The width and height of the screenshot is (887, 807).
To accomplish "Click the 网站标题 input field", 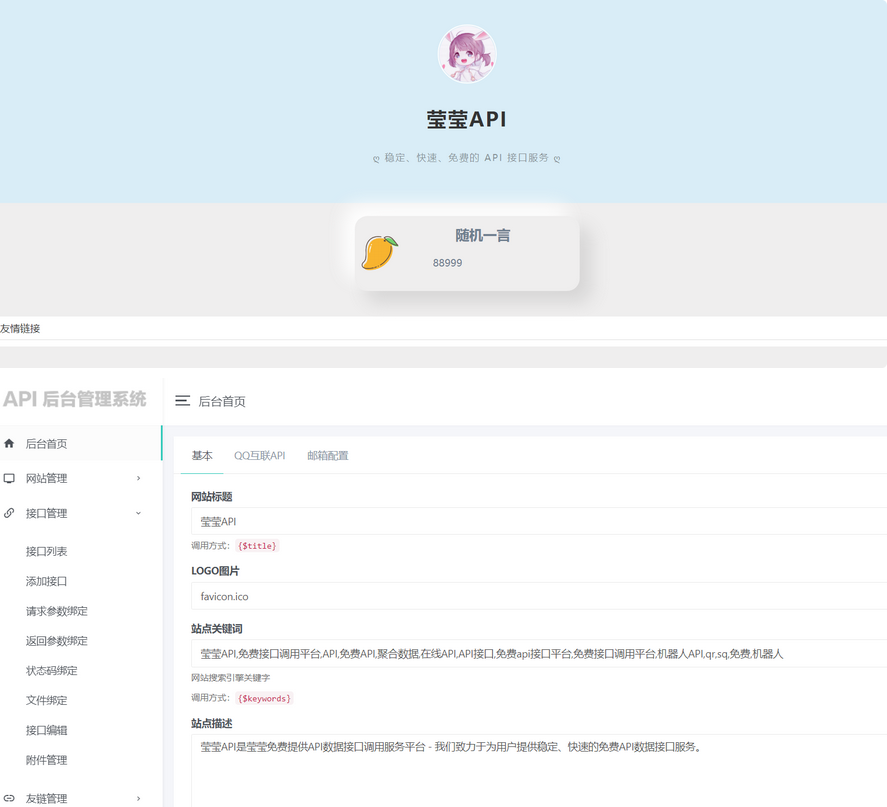I will tap(539, 521).
